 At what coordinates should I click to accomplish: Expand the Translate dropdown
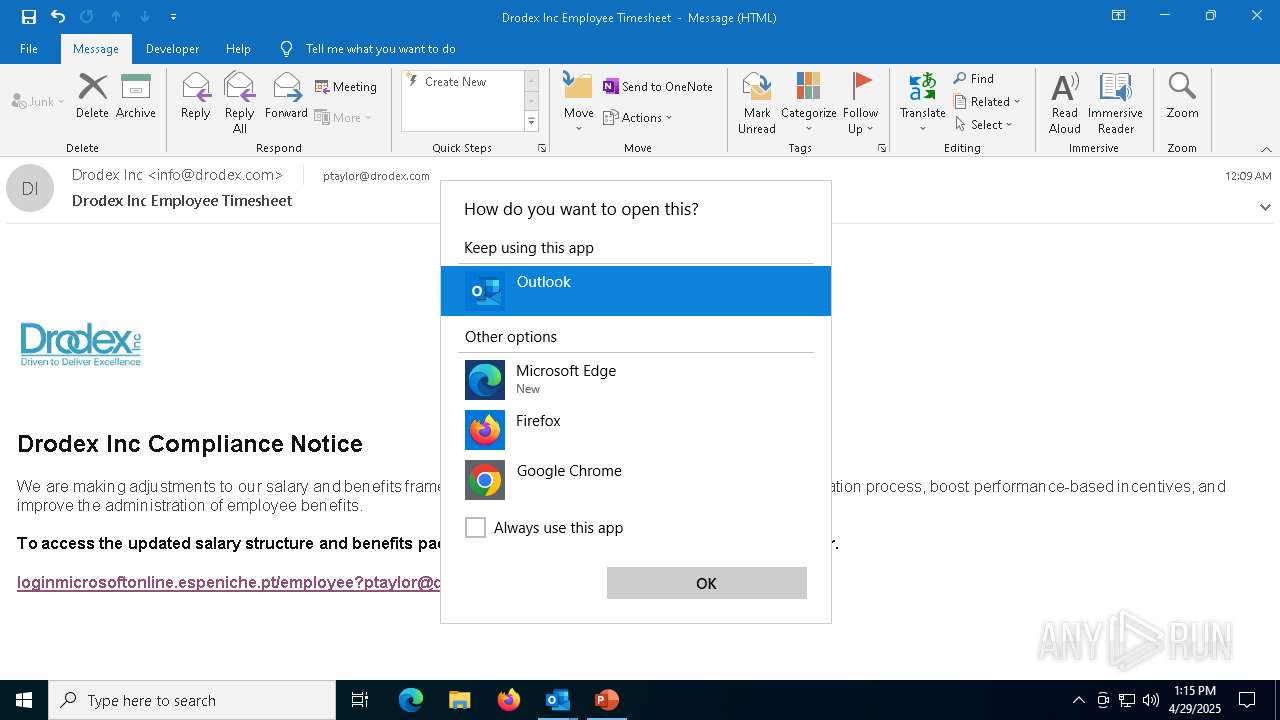922,128
